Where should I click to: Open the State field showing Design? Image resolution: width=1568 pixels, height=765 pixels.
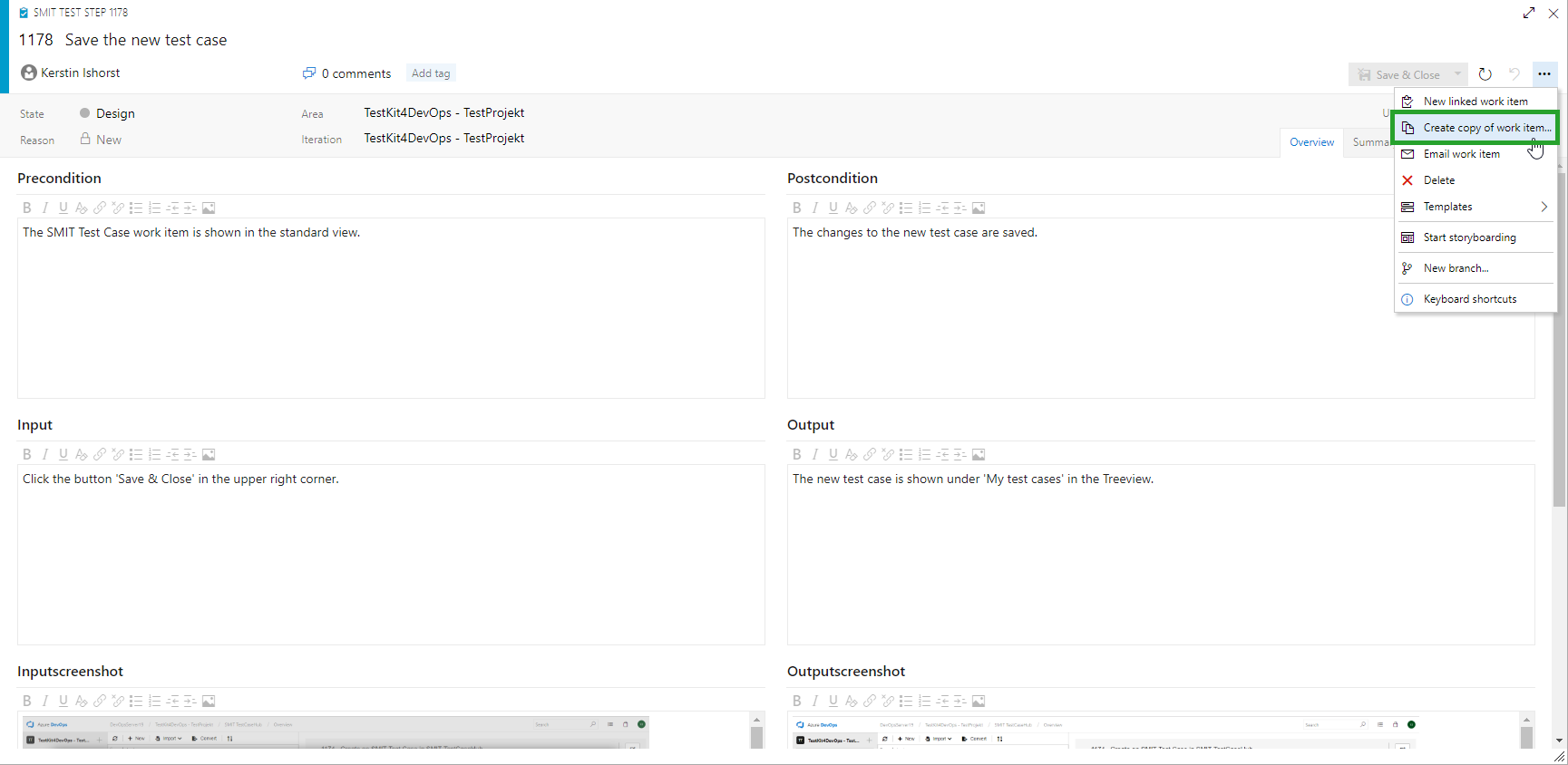(x=115, y=113)
